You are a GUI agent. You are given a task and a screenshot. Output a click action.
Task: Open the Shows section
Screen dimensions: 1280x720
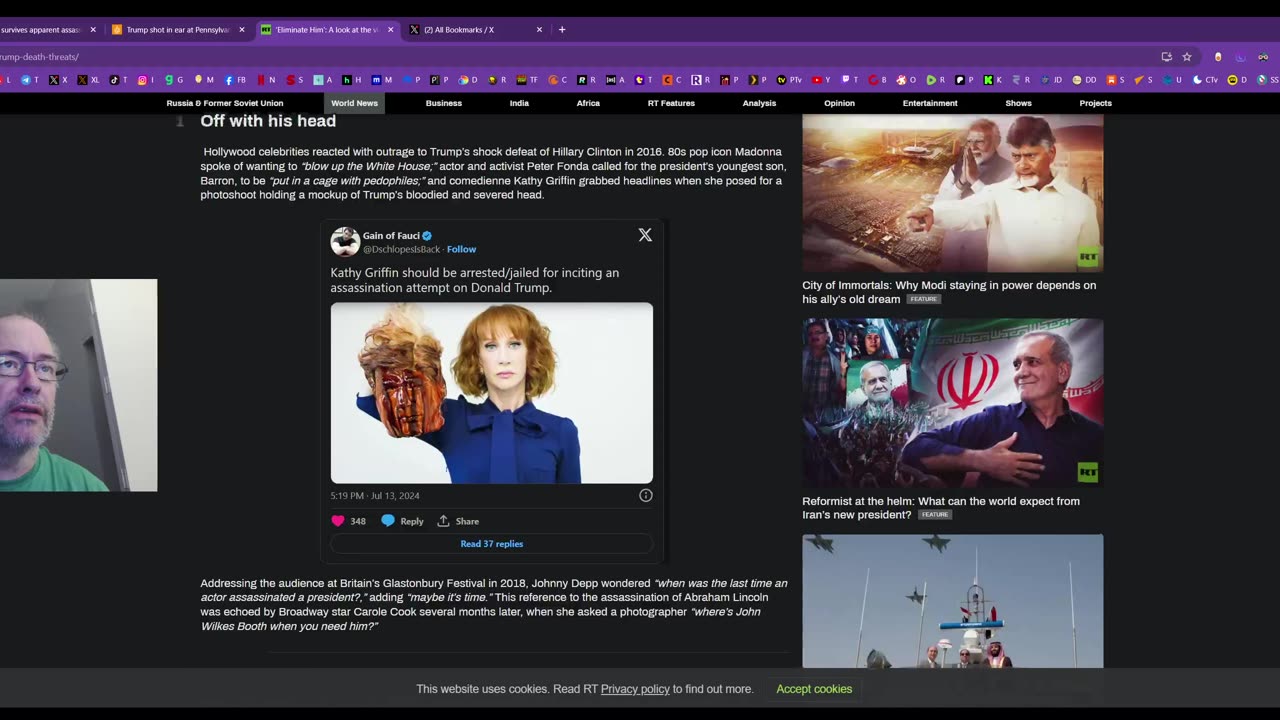[1018, 103]
